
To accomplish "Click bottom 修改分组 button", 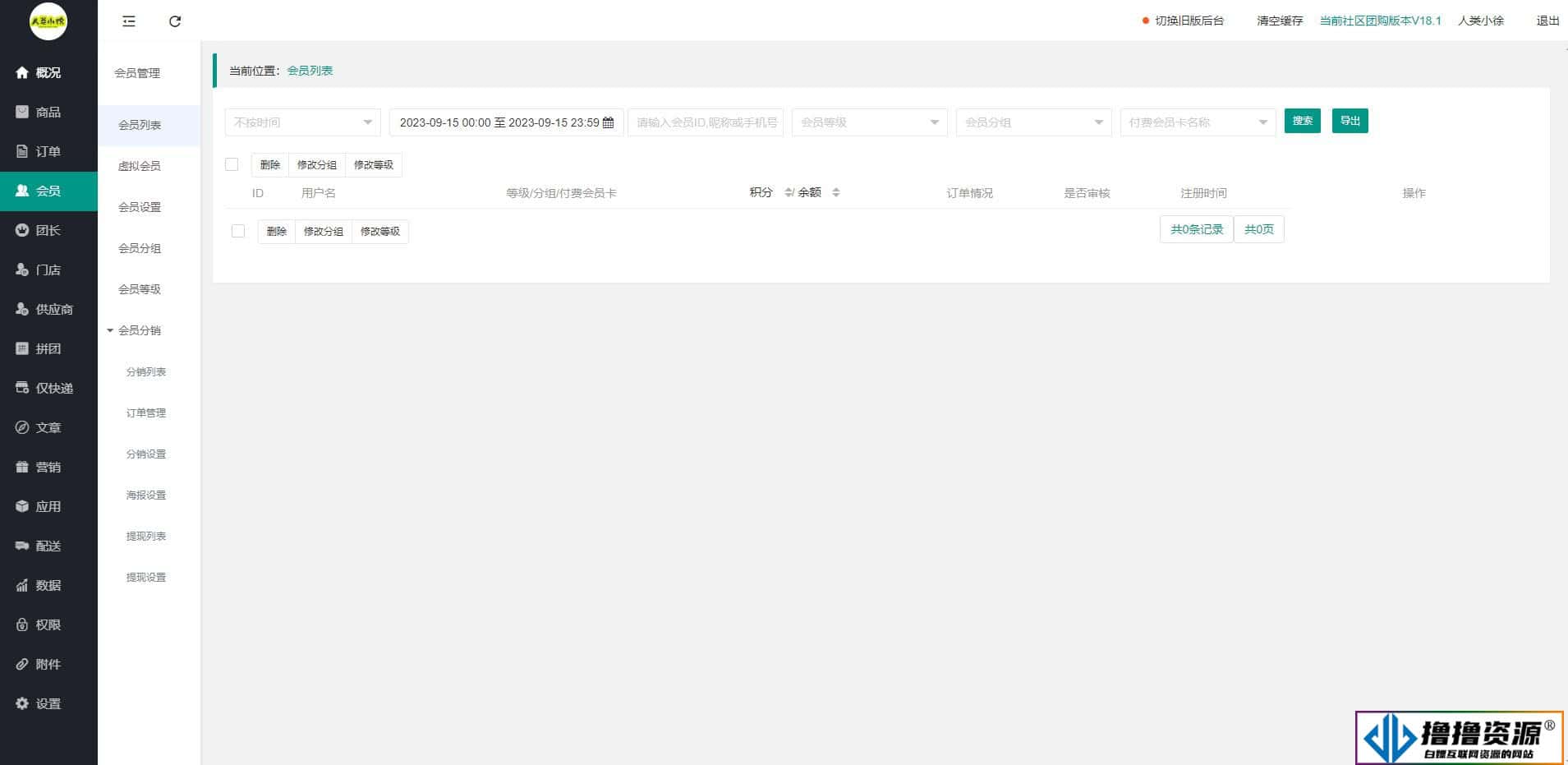I will [324, 231].
